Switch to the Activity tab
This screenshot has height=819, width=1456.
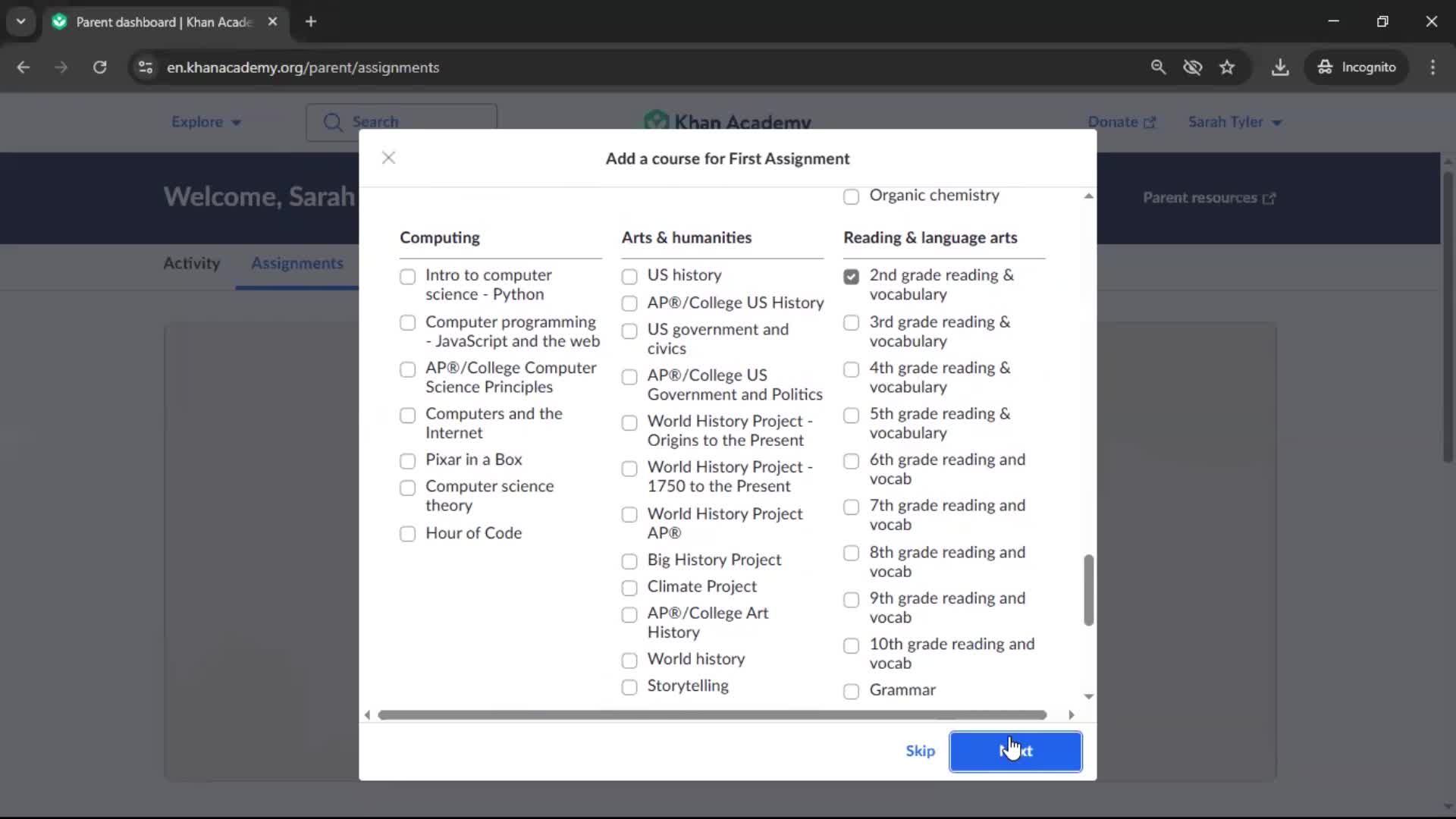tap(191, 263)
